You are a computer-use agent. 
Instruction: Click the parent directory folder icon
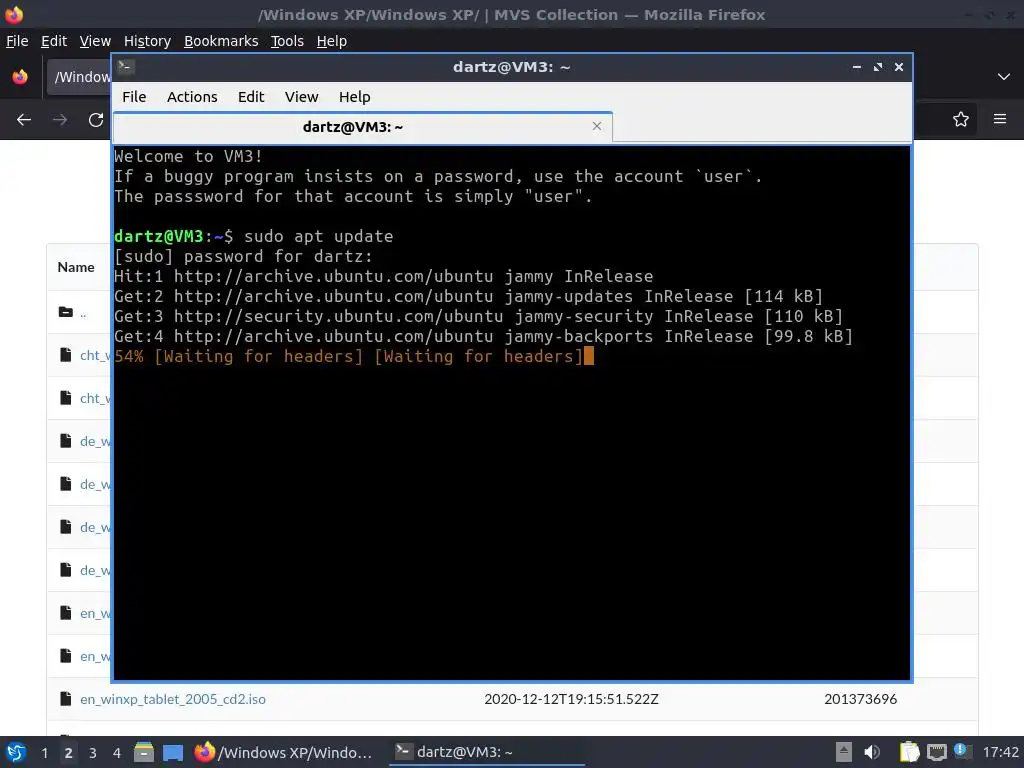tap(65, 312)
